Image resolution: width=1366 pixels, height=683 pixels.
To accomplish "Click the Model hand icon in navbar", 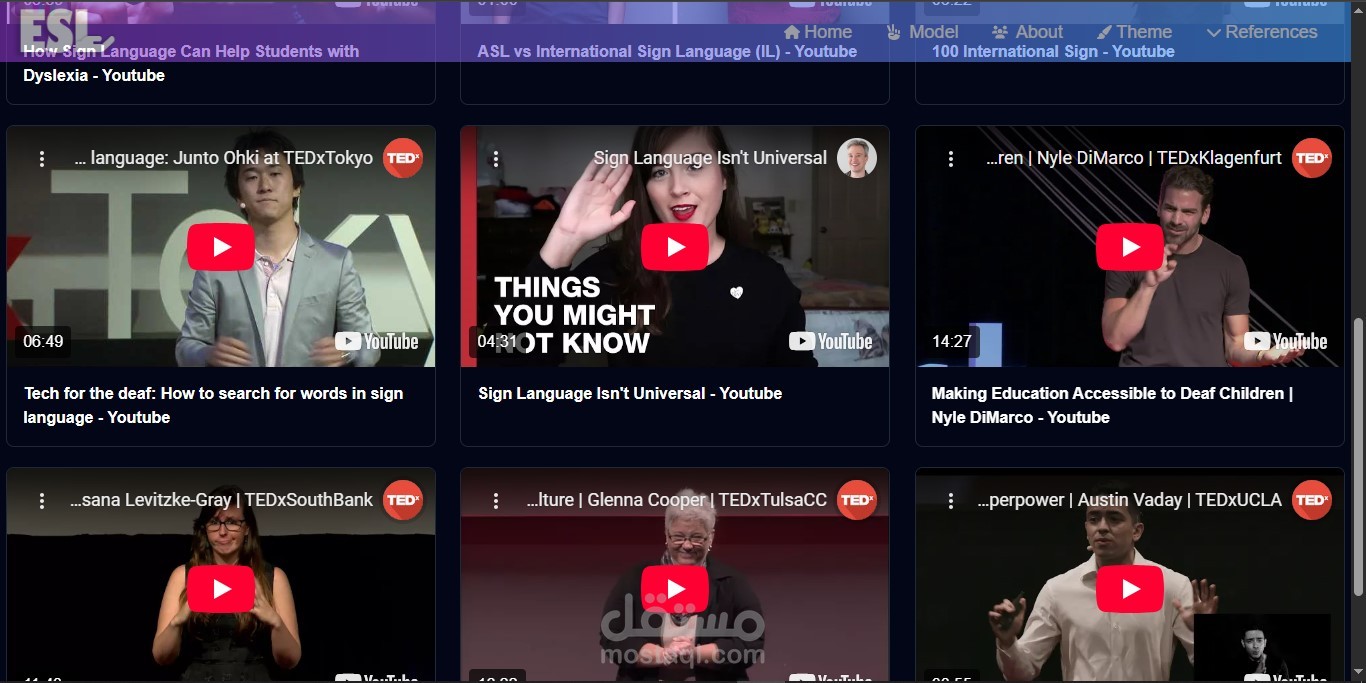I will point(894,32).
